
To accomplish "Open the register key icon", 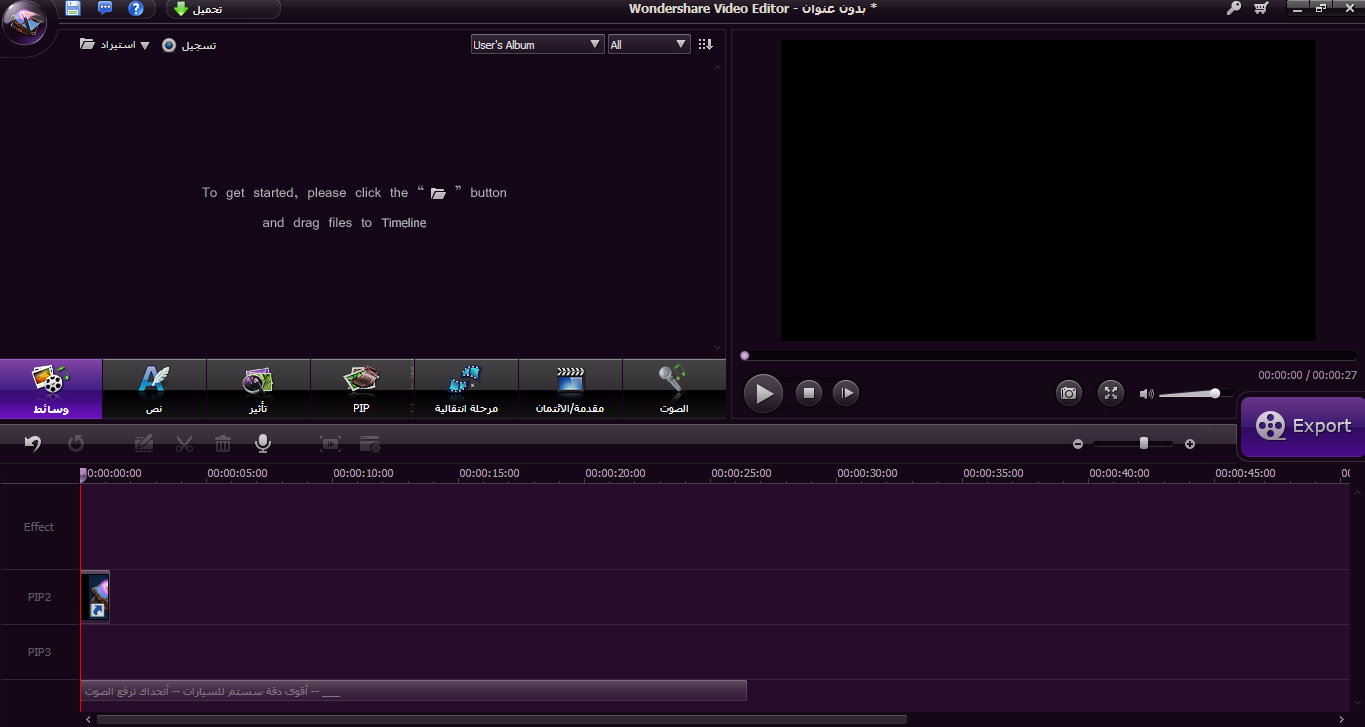I will pyautogui.click(x=1234, y=8).
